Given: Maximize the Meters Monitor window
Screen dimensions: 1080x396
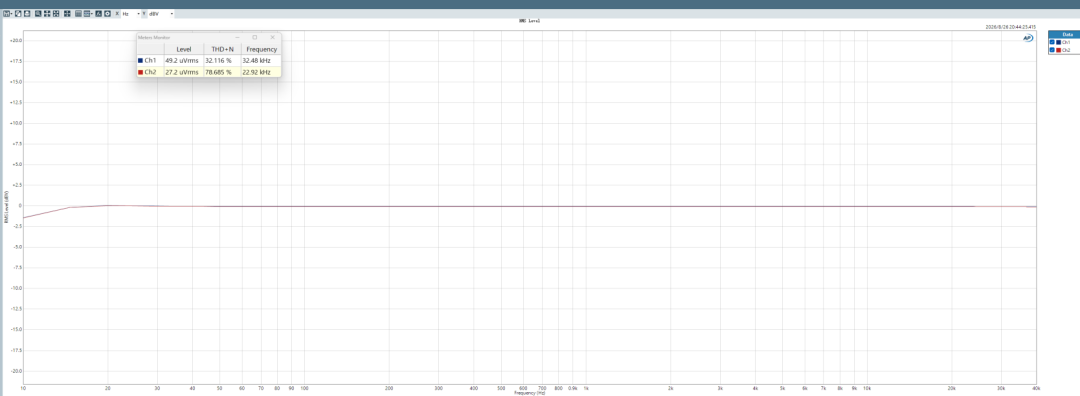Looking at the screenshot, I should (x=255, y=37).
